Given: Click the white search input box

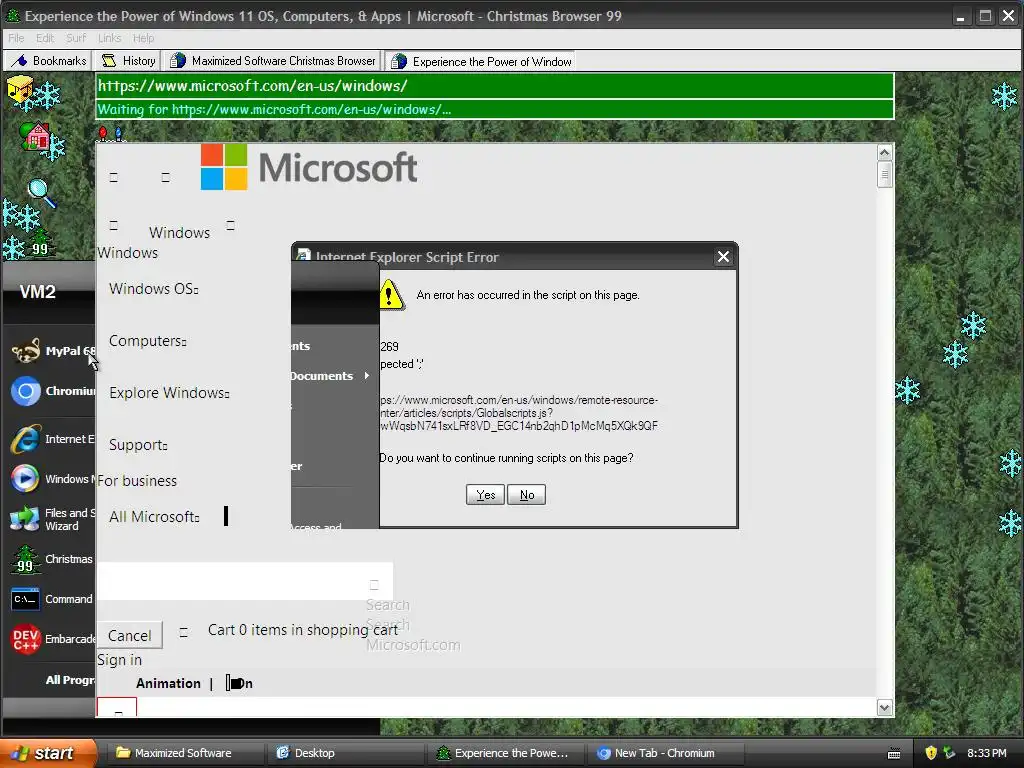Looking at the screenshot, I should pyautogui.click(x=244, y=581).
